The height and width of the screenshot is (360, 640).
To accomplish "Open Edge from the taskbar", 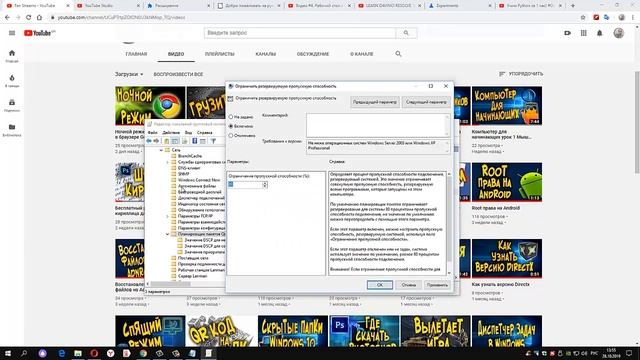I will (x=62, y=353).
